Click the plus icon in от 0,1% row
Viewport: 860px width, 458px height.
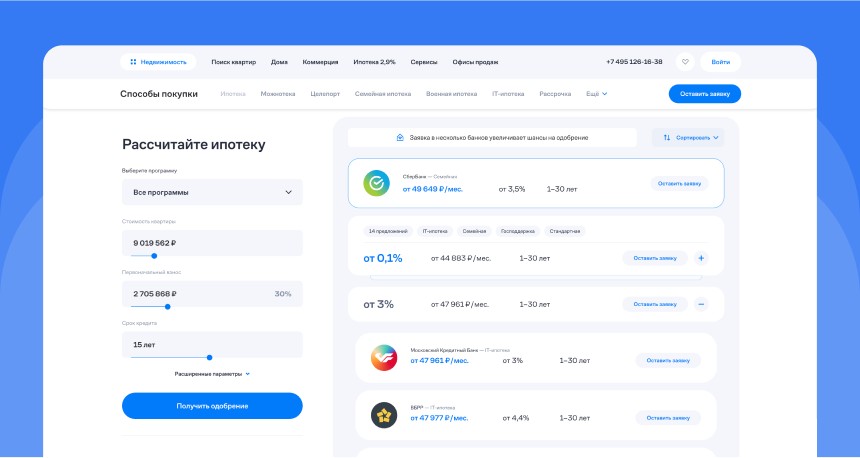point(701,258)
